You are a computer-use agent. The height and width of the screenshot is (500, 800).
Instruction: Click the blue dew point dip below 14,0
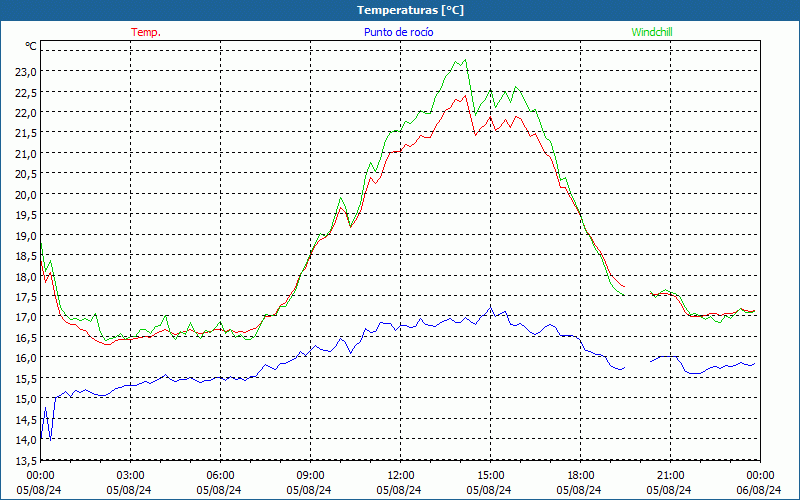(50, 440)
